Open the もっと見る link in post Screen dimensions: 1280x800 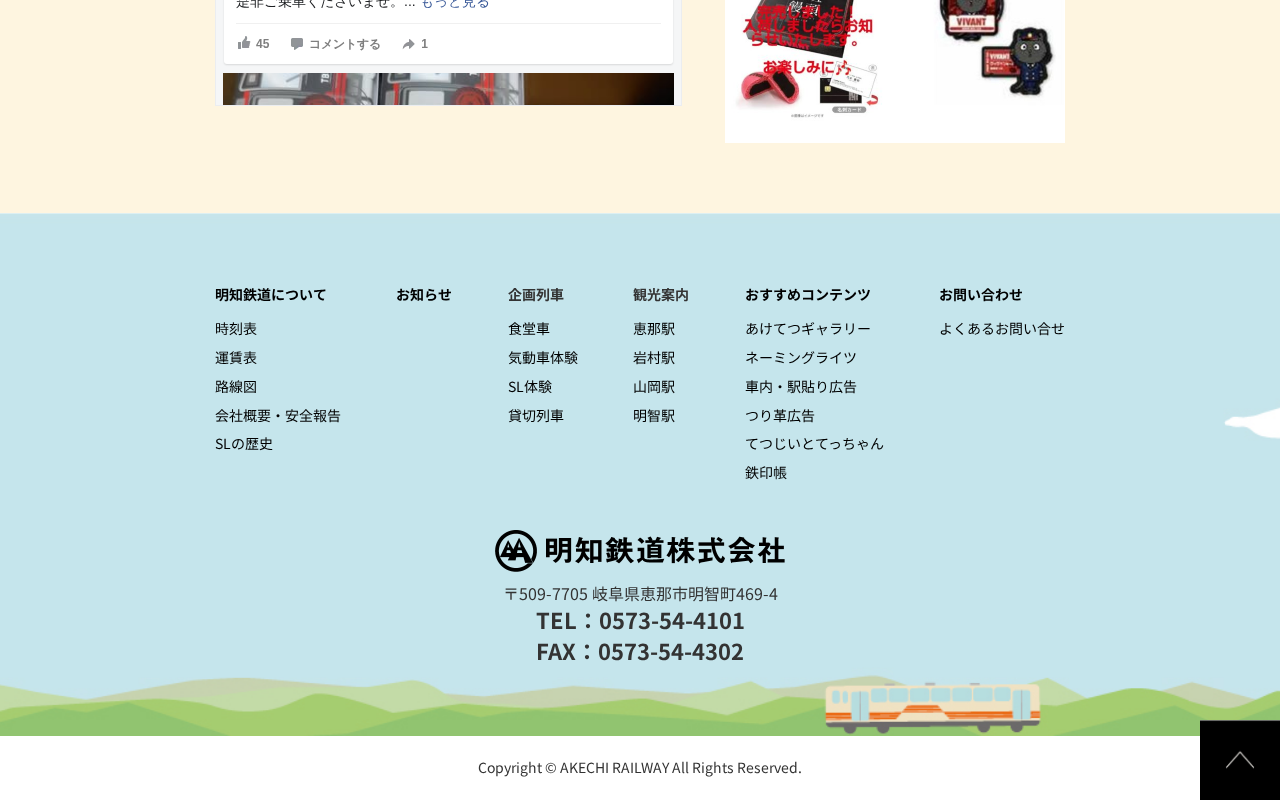455,3
